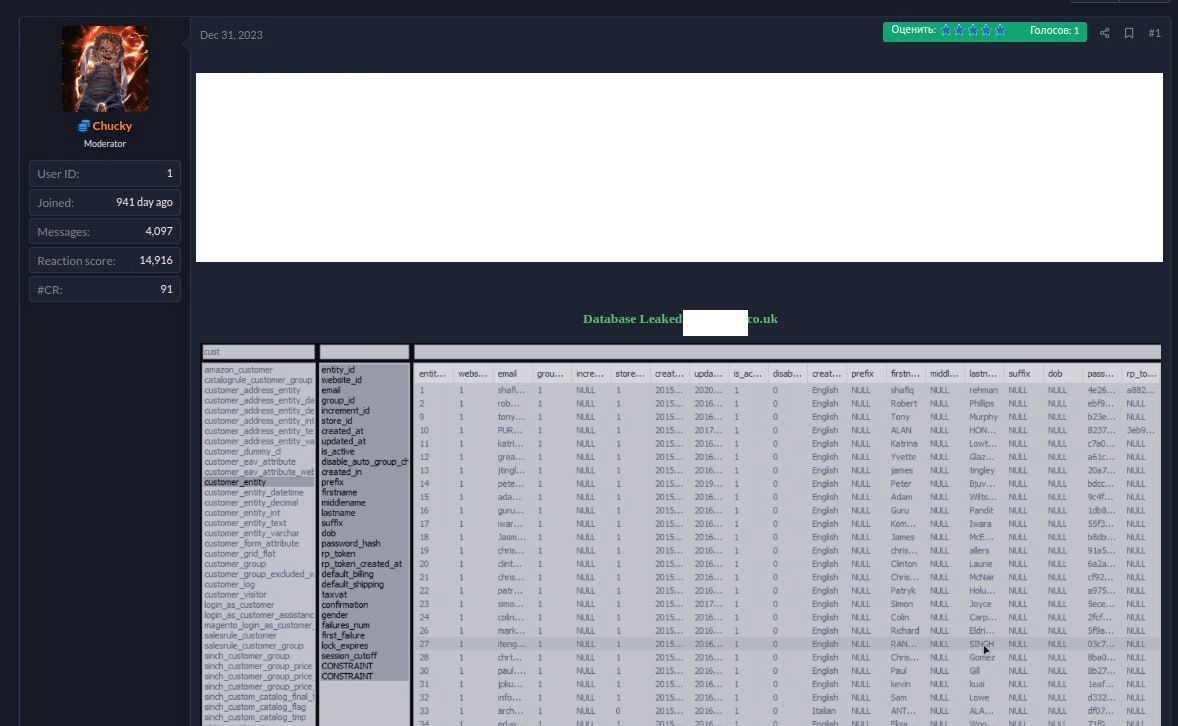Click the Messages count 4,097
This screenshot has width=1178, height=726.
point(160,231)
